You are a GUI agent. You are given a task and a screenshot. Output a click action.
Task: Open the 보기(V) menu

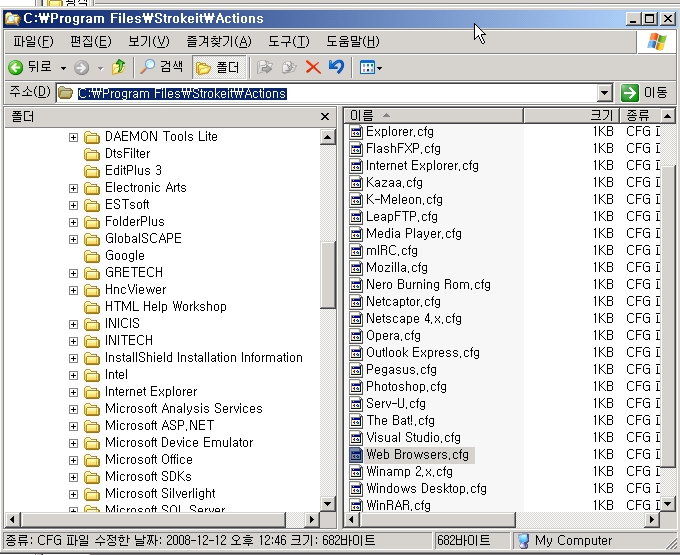(x=148, y=42)
